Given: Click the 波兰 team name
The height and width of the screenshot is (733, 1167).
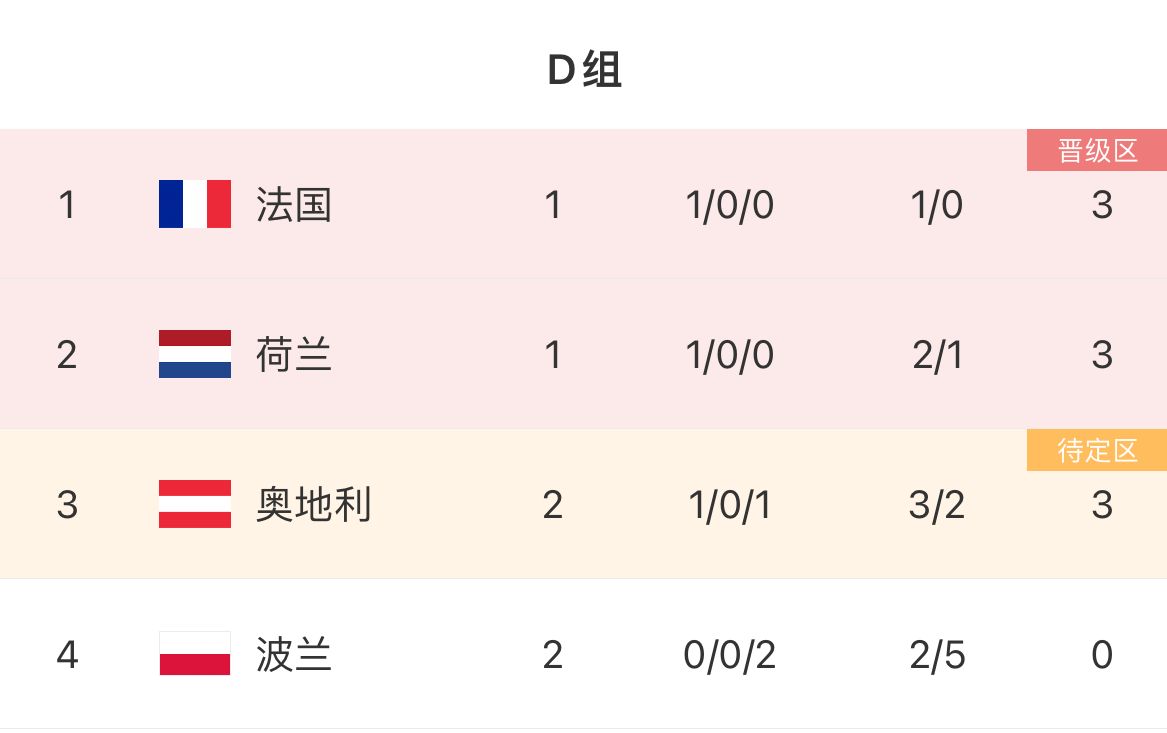Looking at the screenshot, I should [x=293, y=655].
